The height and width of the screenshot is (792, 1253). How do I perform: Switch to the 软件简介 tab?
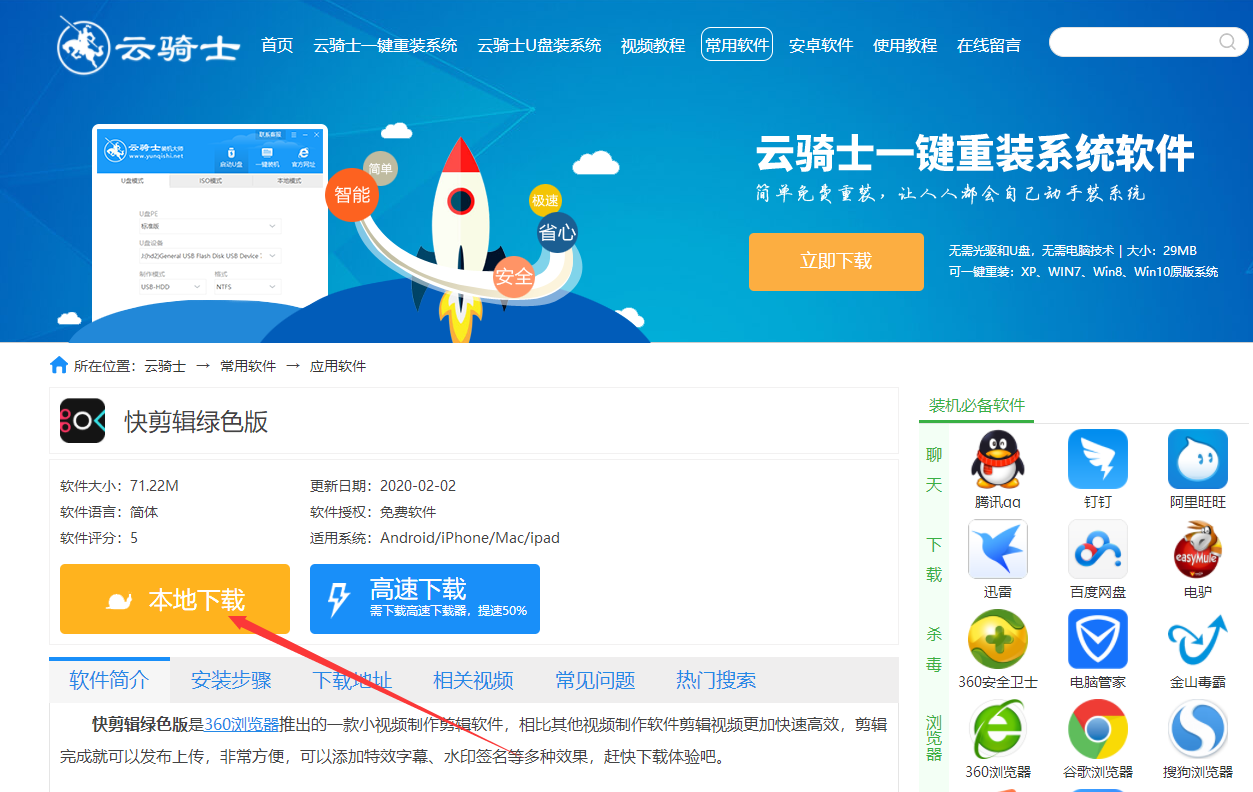point(109,680)
